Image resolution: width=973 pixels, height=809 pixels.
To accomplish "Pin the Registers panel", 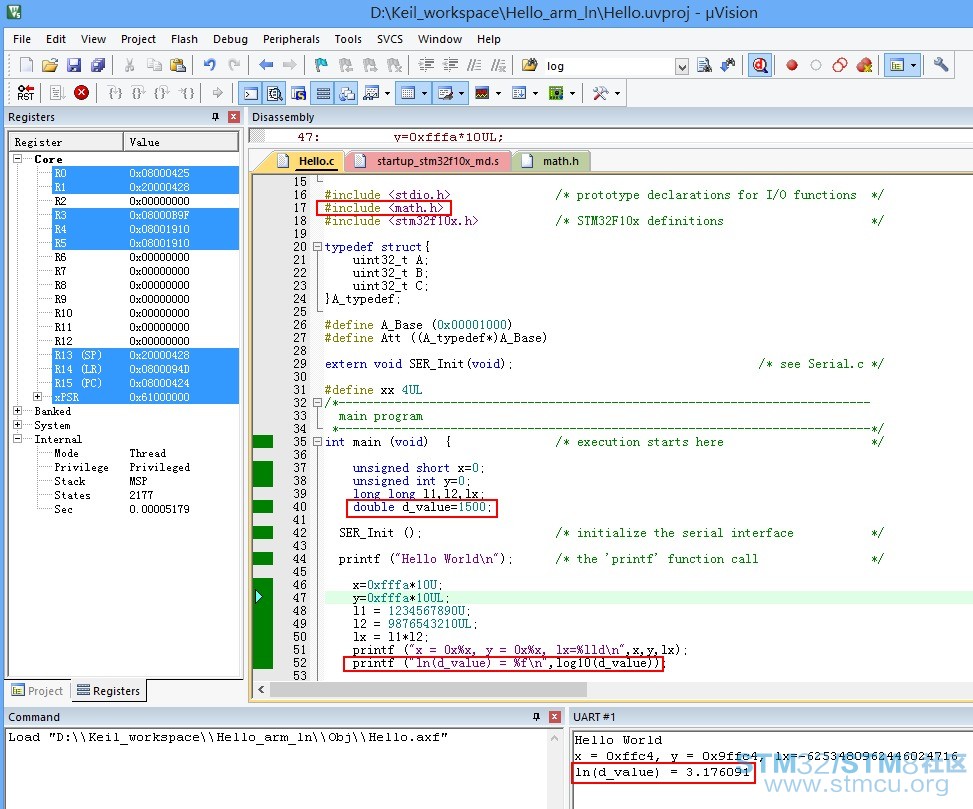I will coord(215,117).
